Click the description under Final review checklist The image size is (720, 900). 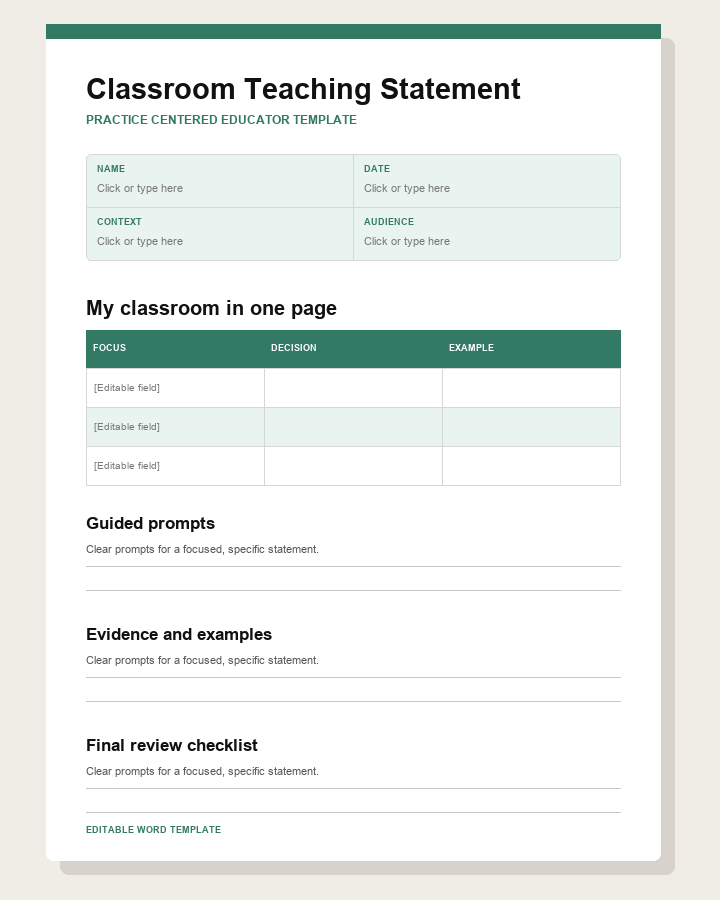tap(202, 771)
